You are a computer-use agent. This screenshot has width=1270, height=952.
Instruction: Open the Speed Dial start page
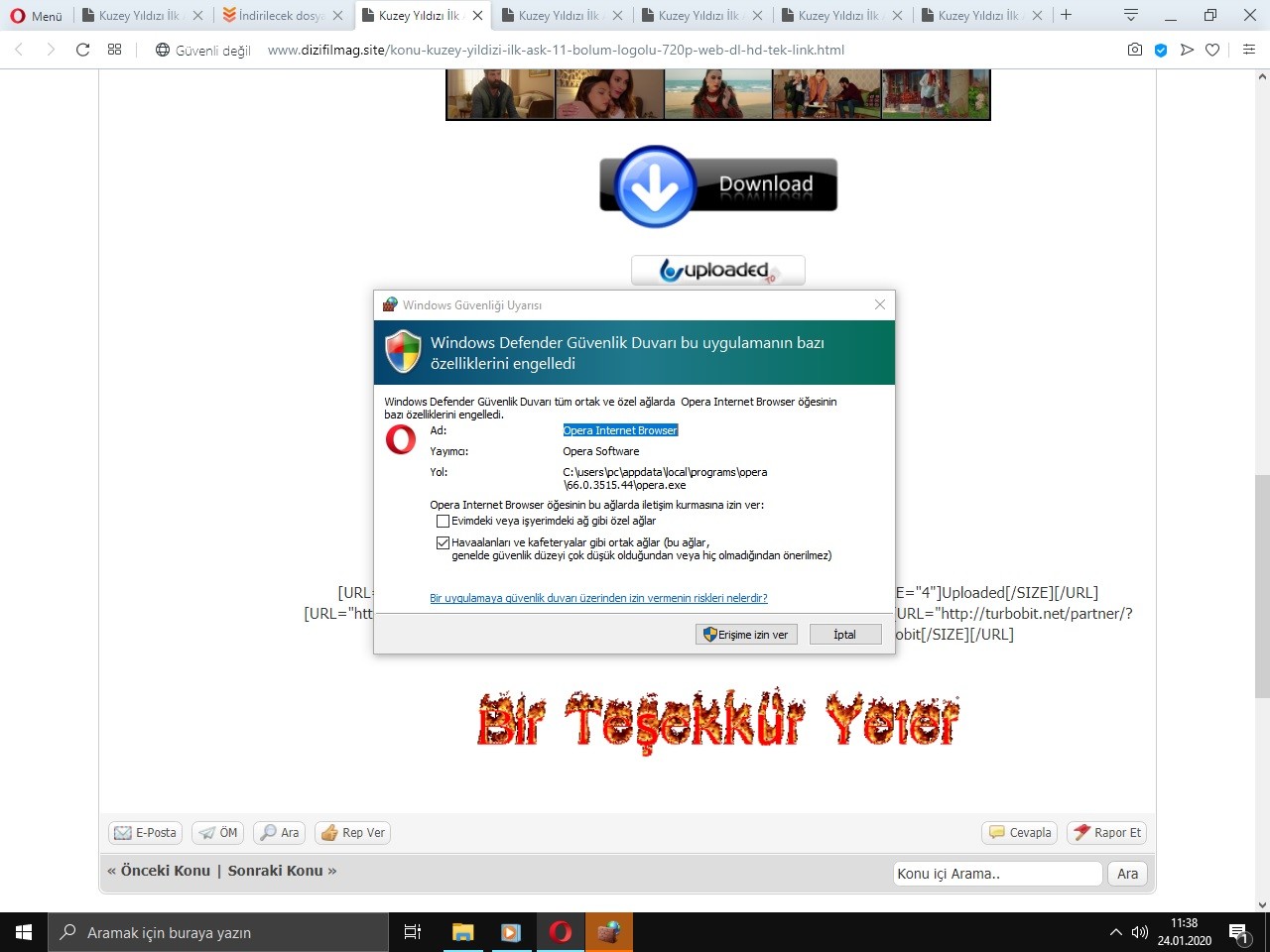(115, 50)
